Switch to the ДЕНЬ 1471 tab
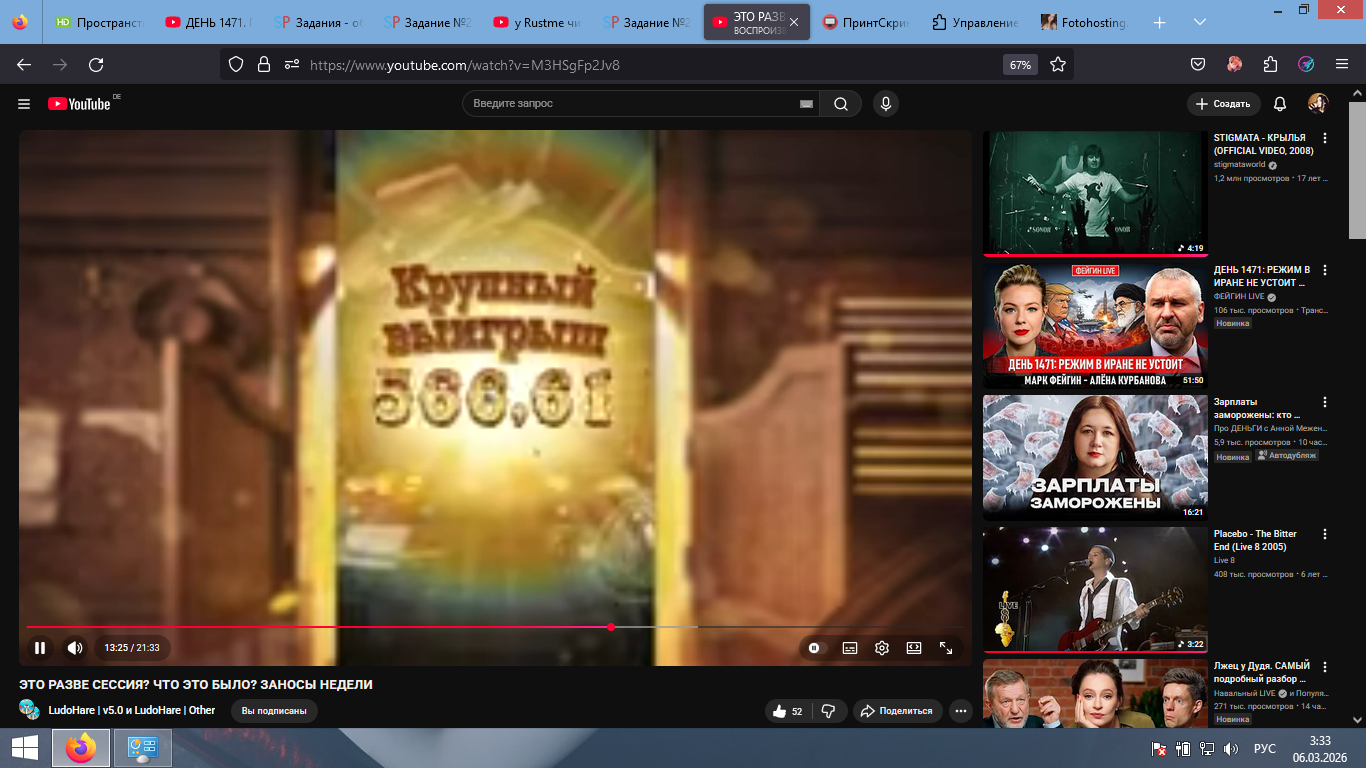Image resolution: width=1366 pixels, height=768 pixels. coord(209,22)
